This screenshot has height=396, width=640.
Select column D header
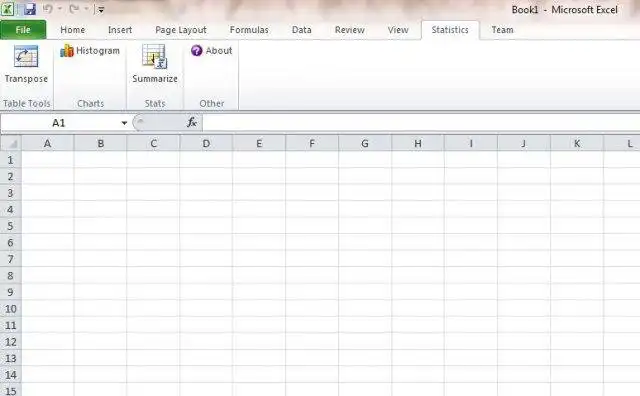206,143
